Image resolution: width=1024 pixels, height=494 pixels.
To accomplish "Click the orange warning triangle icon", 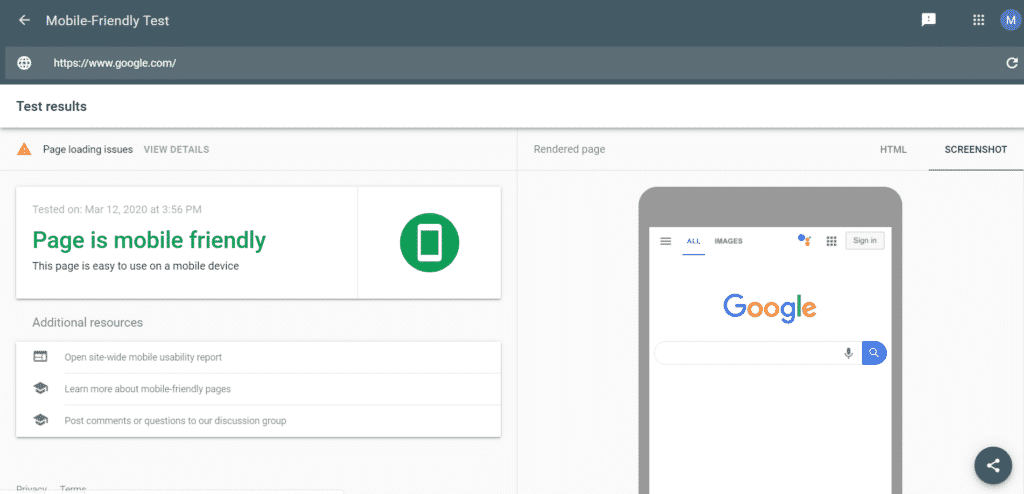I will [24, 149].
